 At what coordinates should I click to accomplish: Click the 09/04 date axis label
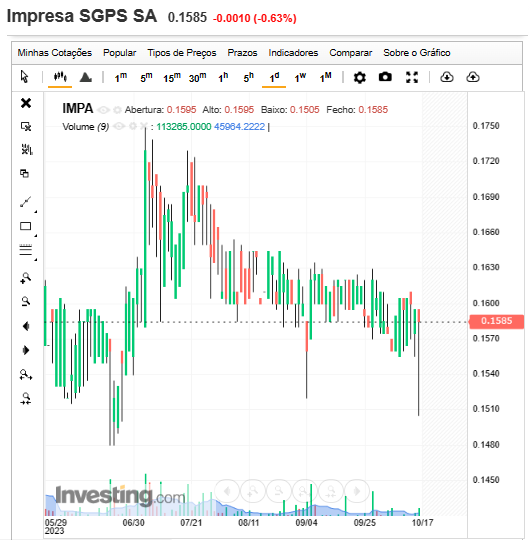[306, 523]
